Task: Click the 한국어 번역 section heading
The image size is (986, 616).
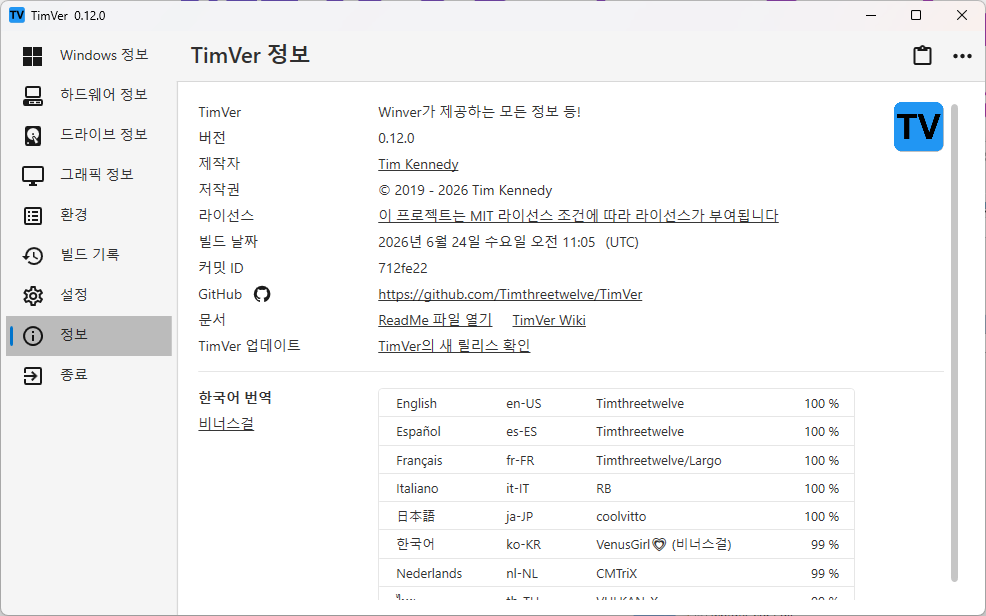Action: (x=235, y=397)
